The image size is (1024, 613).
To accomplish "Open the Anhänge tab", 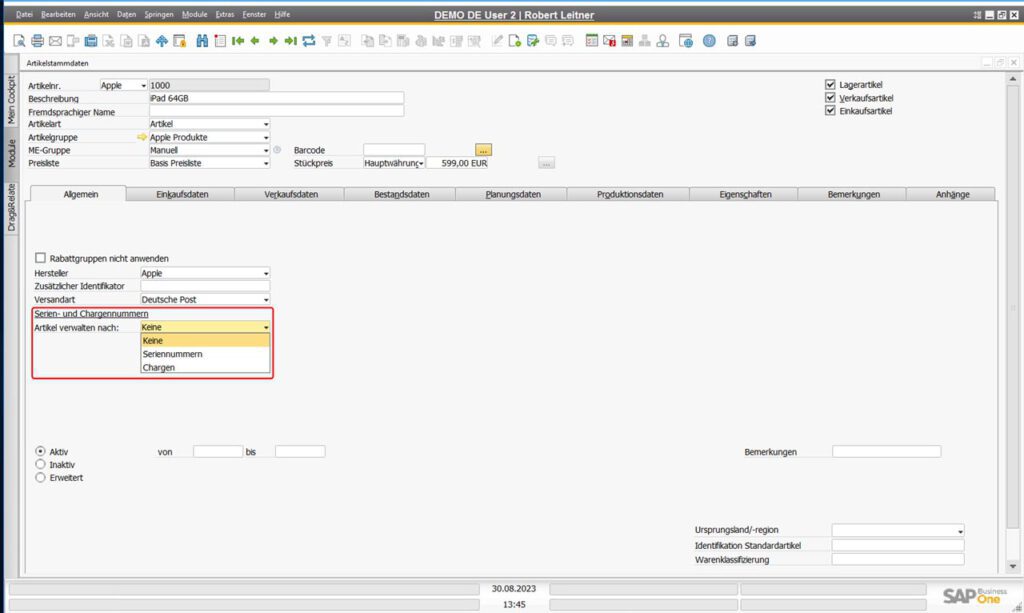I will coord(952,194).
